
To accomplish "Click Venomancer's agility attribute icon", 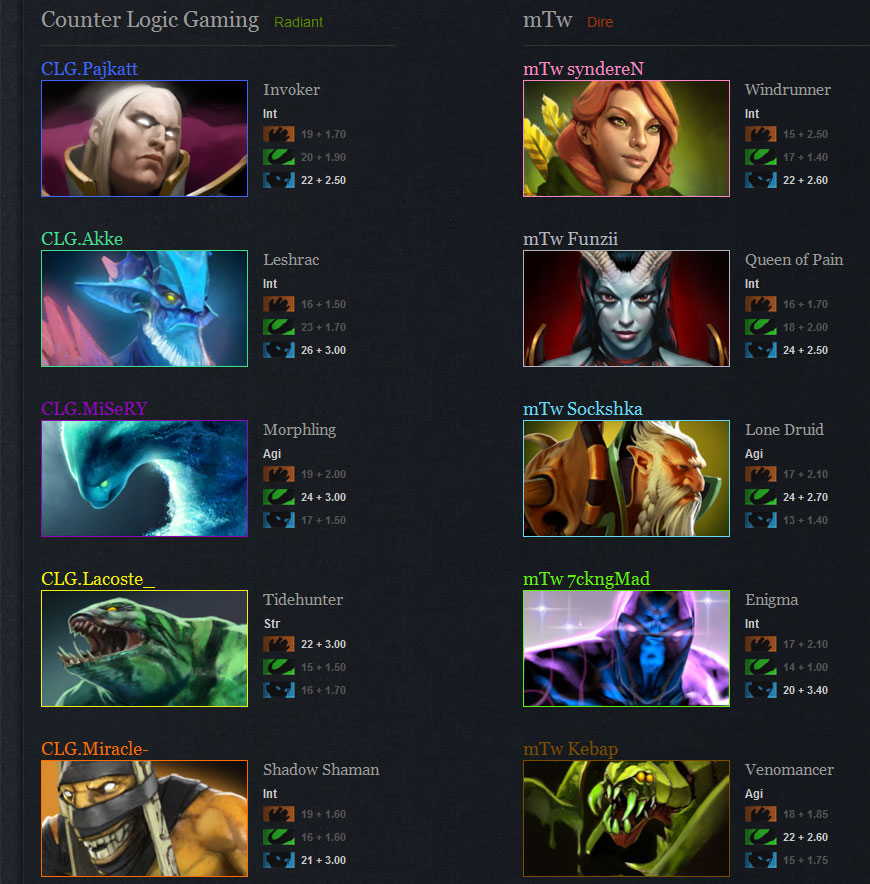I will [x=761, y=837].
